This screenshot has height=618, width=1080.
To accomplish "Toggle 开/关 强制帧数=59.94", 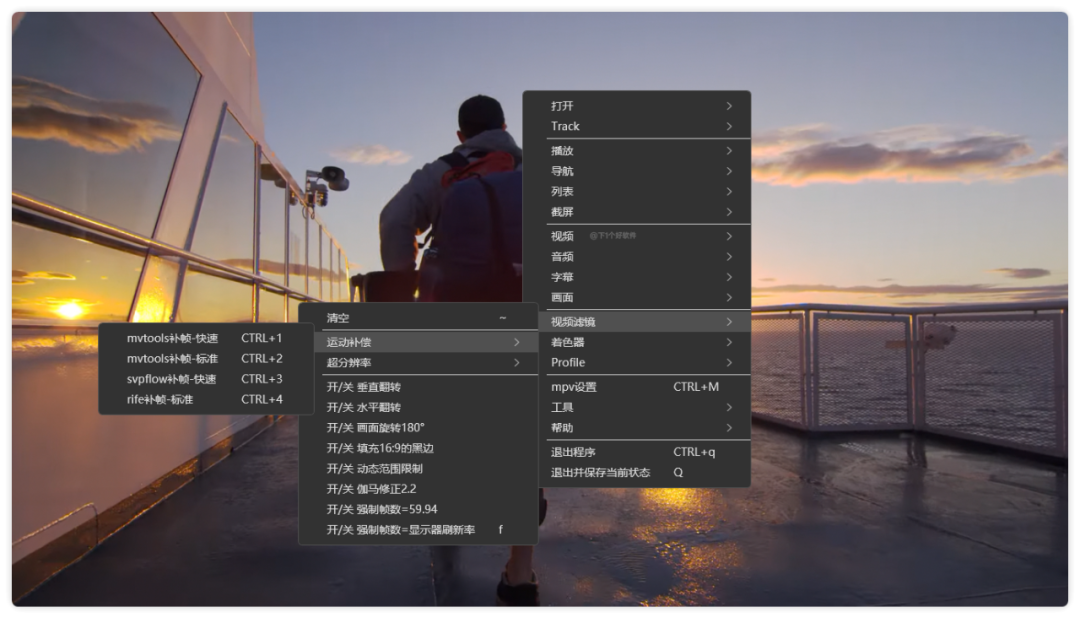I will pos(418,510).
